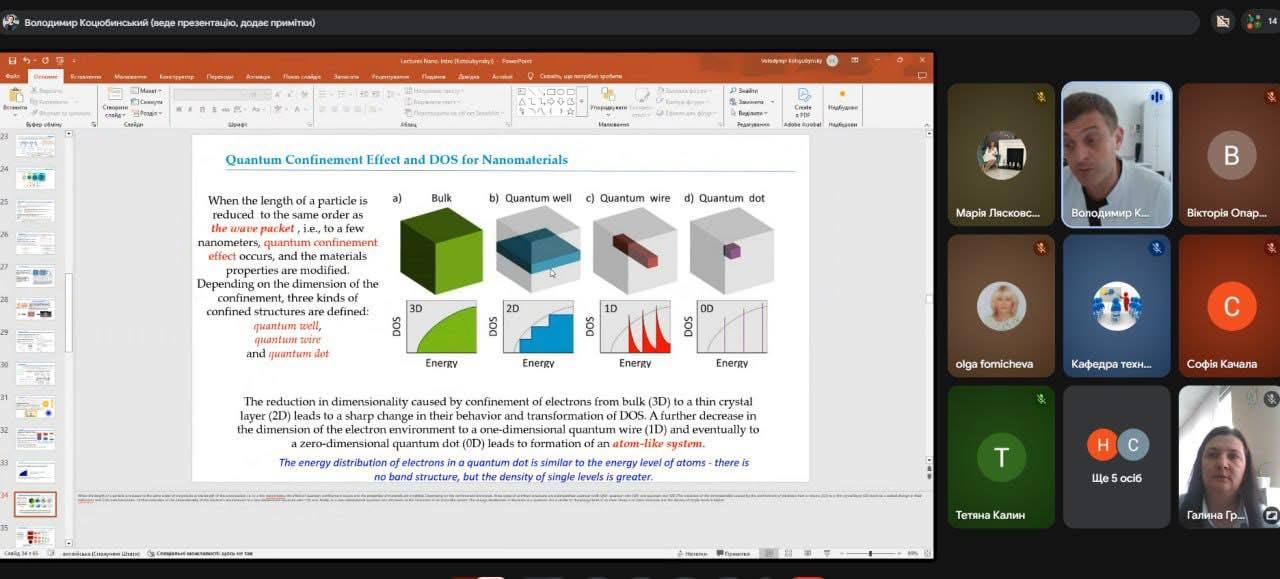Click the bulleted list icon
The width and height of the screenshot is (1280, 579).
click(325, 92)
